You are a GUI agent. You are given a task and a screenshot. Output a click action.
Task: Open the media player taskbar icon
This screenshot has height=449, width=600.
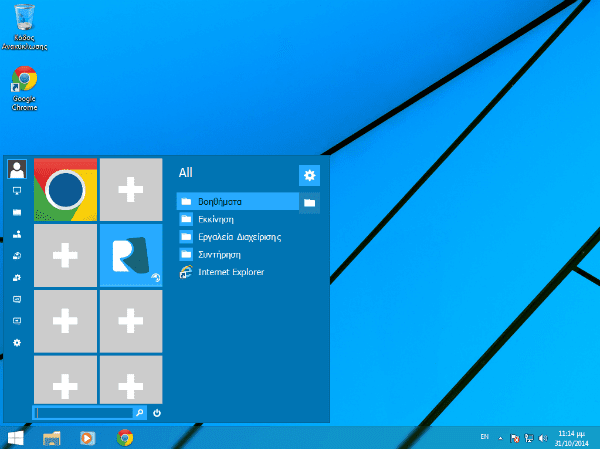tap(88, 438)
